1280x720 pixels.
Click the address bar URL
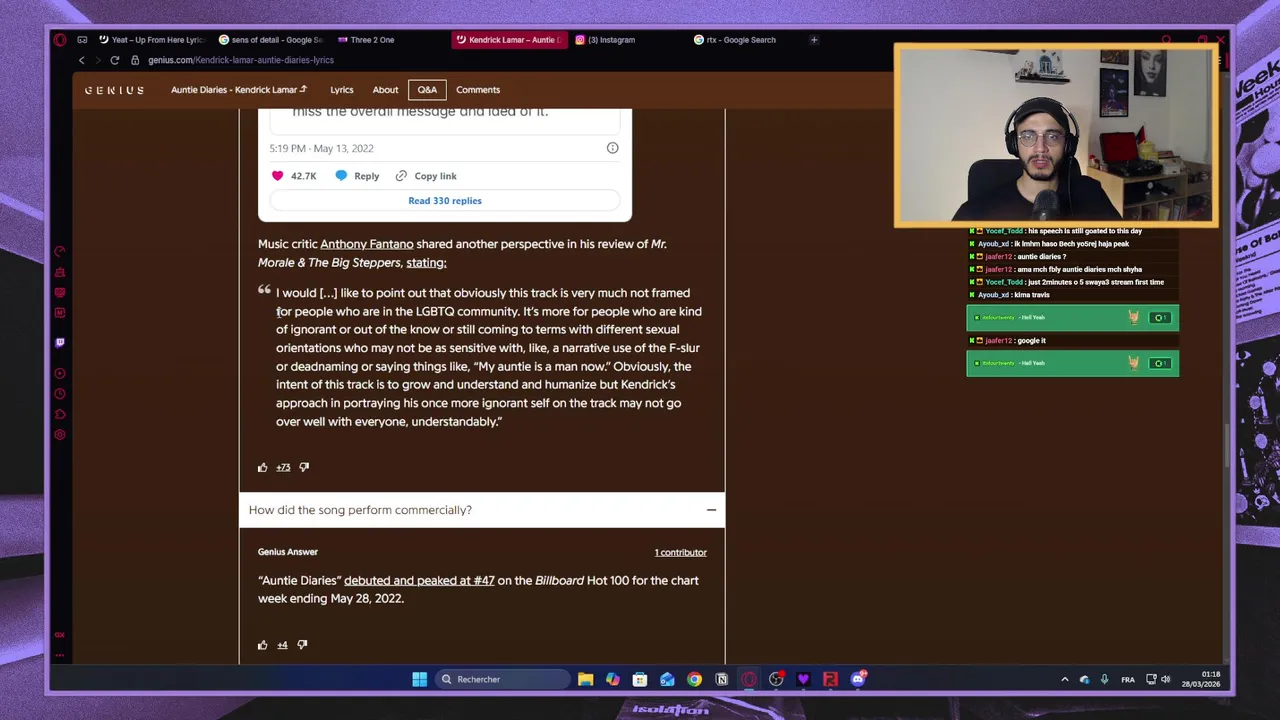(241, 60)
